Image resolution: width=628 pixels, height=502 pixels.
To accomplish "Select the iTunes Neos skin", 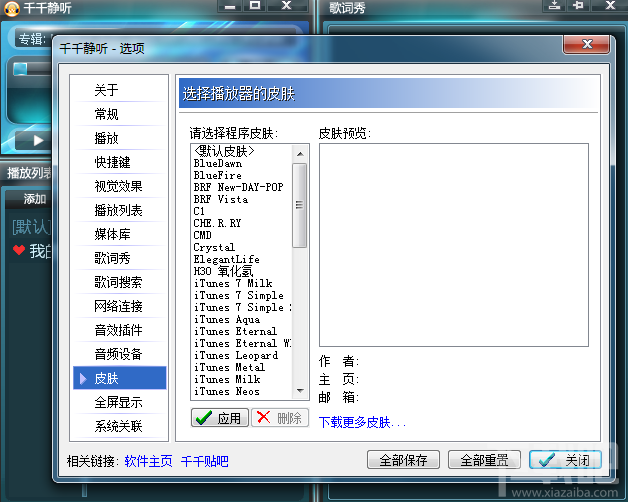I will (x=242, y=391).
